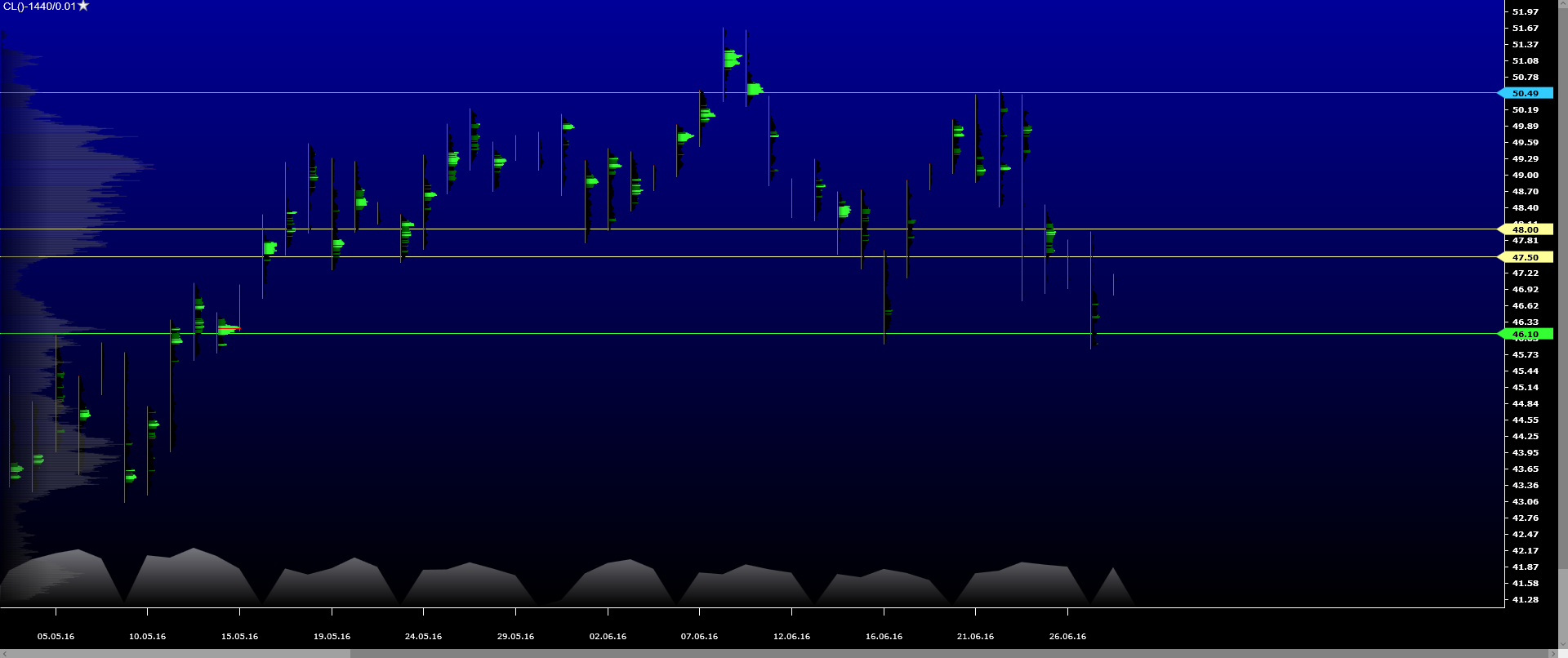
Task: Click the 26.06.16 date label
Action: [x=1067, y=636]
